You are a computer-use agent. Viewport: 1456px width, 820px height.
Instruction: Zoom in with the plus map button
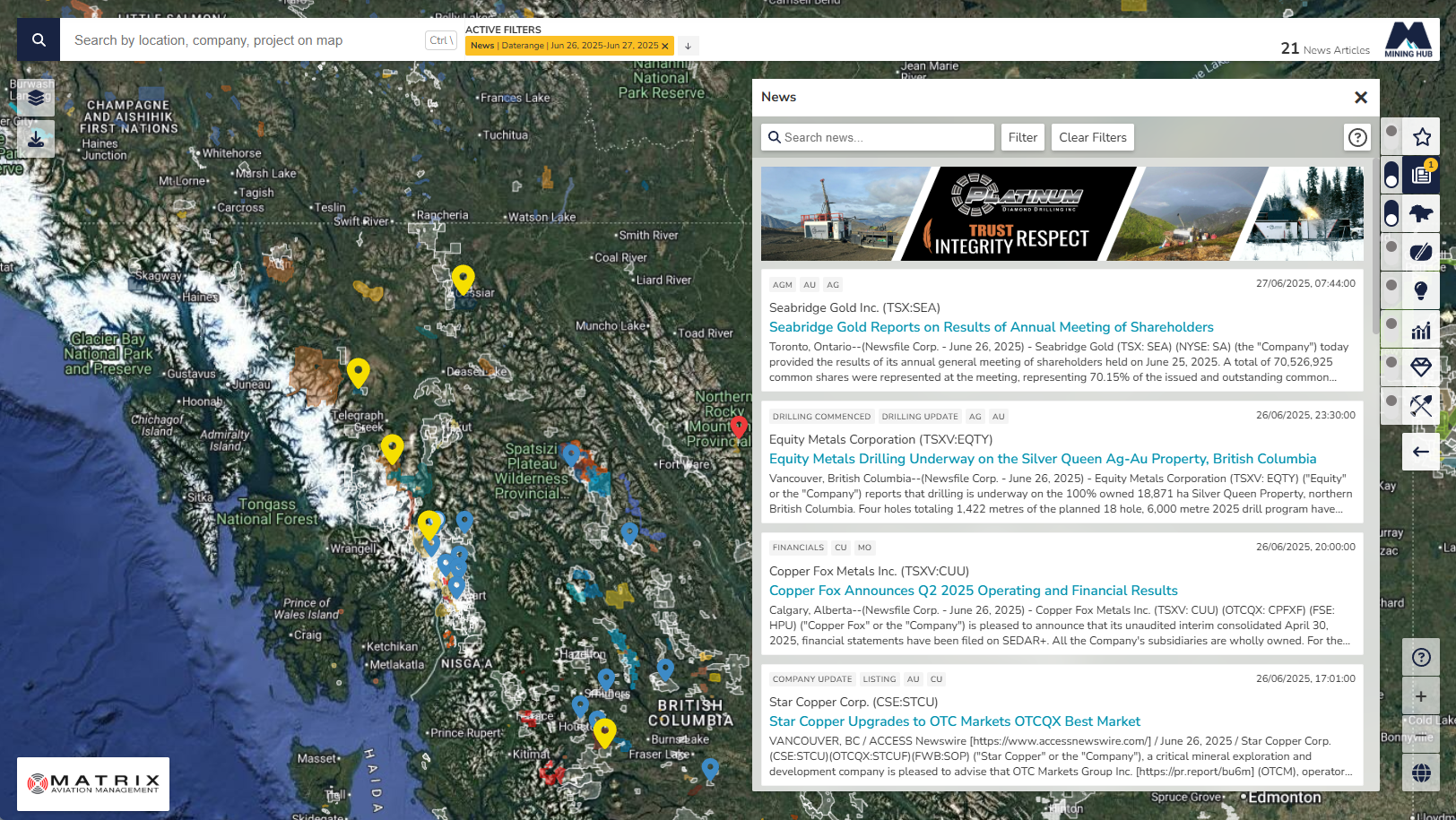coord(1421,696)
